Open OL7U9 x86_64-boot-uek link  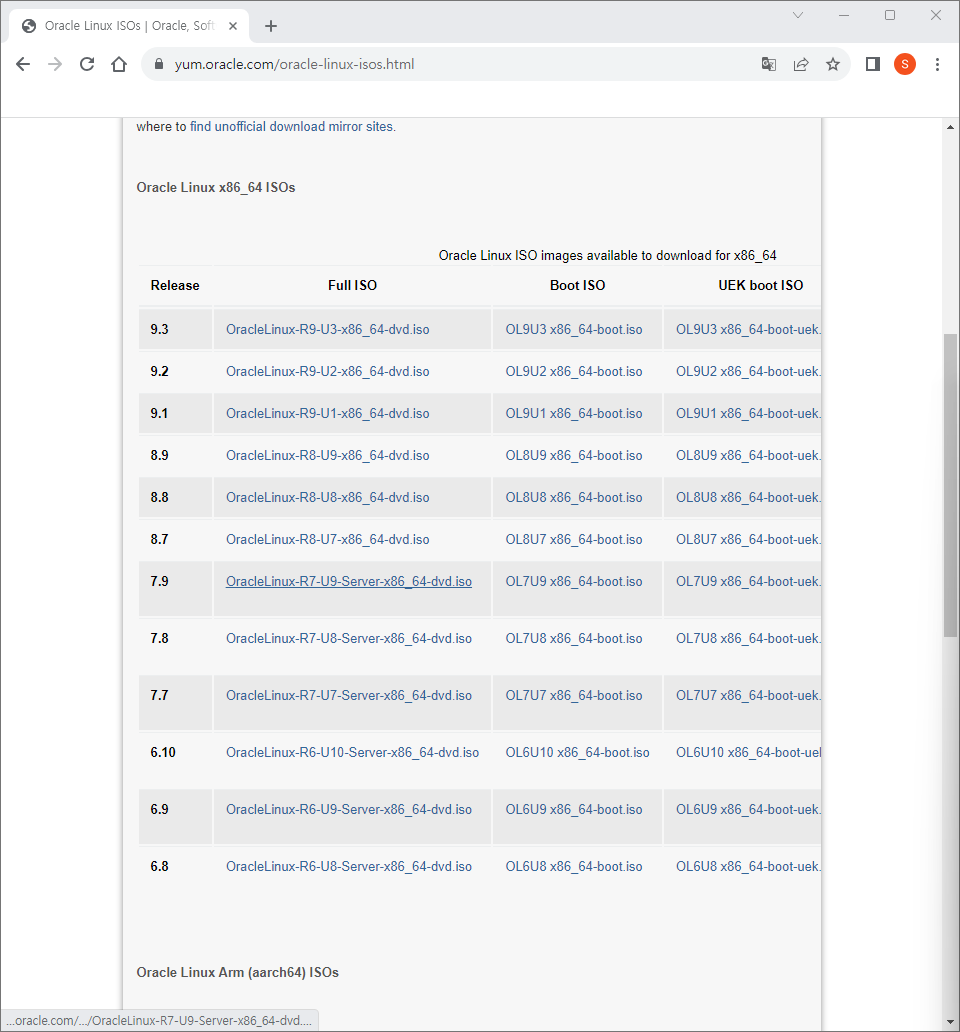coord(748,582)
